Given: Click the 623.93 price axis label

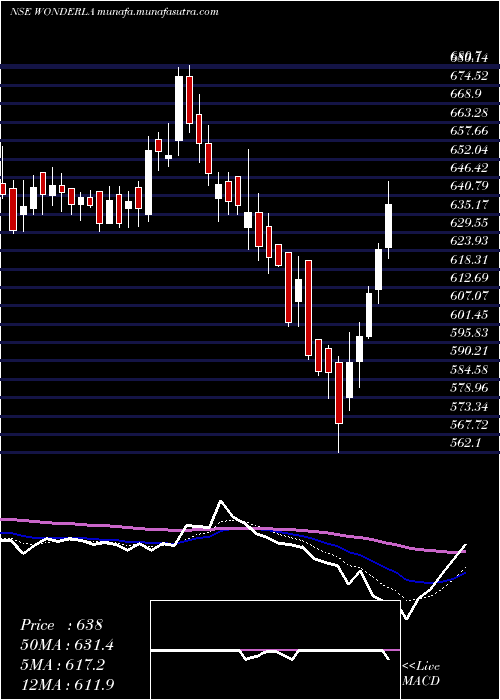Looking at the screenshot, I should 468,242.
